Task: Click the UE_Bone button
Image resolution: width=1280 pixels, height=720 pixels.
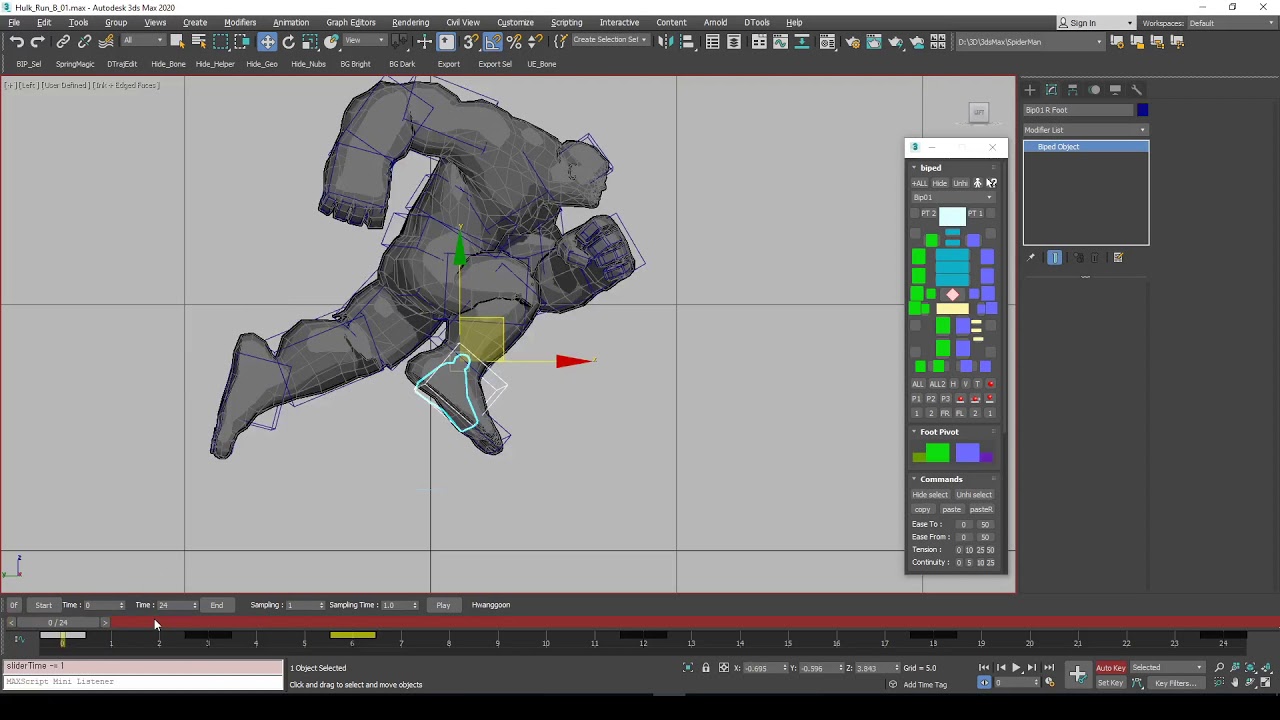Action: 541,64
